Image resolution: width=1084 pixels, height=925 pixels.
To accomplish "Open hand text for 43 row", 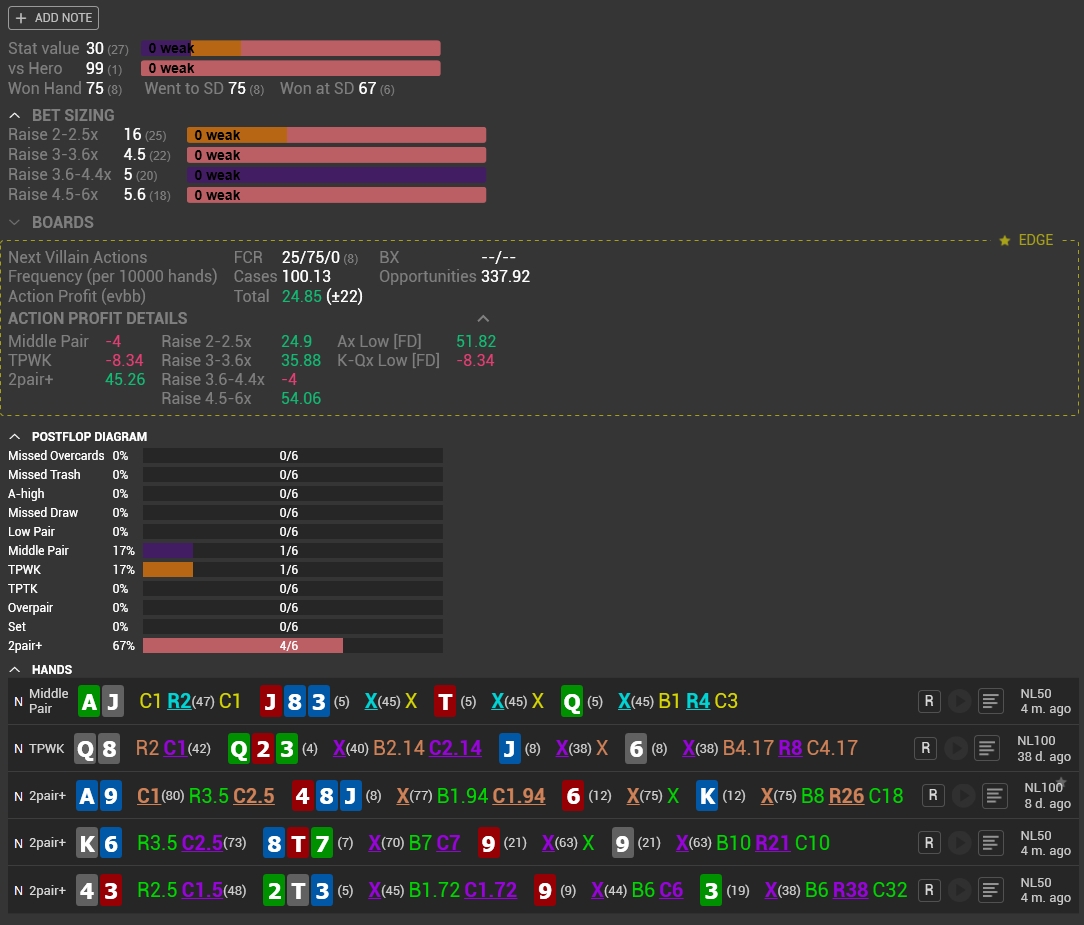I will tap(990, 890).
